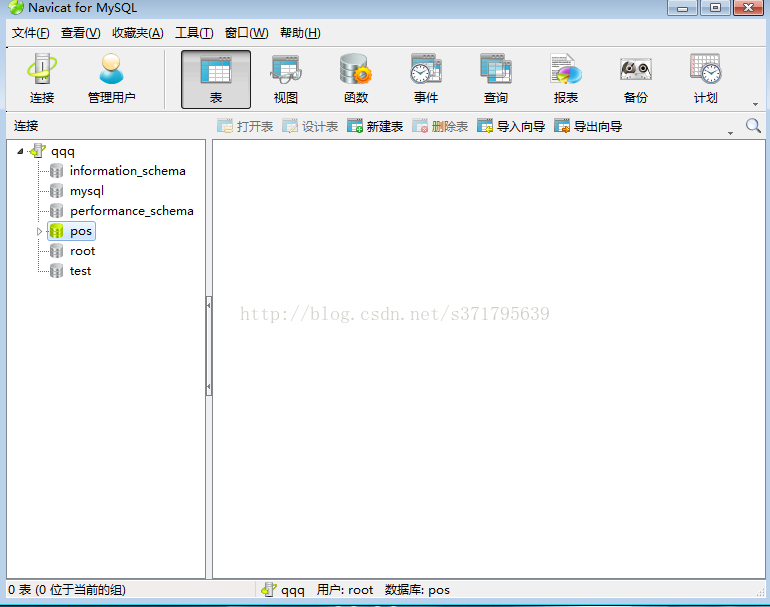The image size is (770, 607).
Task: Close the Navicat window
Action: click(x=748, y=8)
